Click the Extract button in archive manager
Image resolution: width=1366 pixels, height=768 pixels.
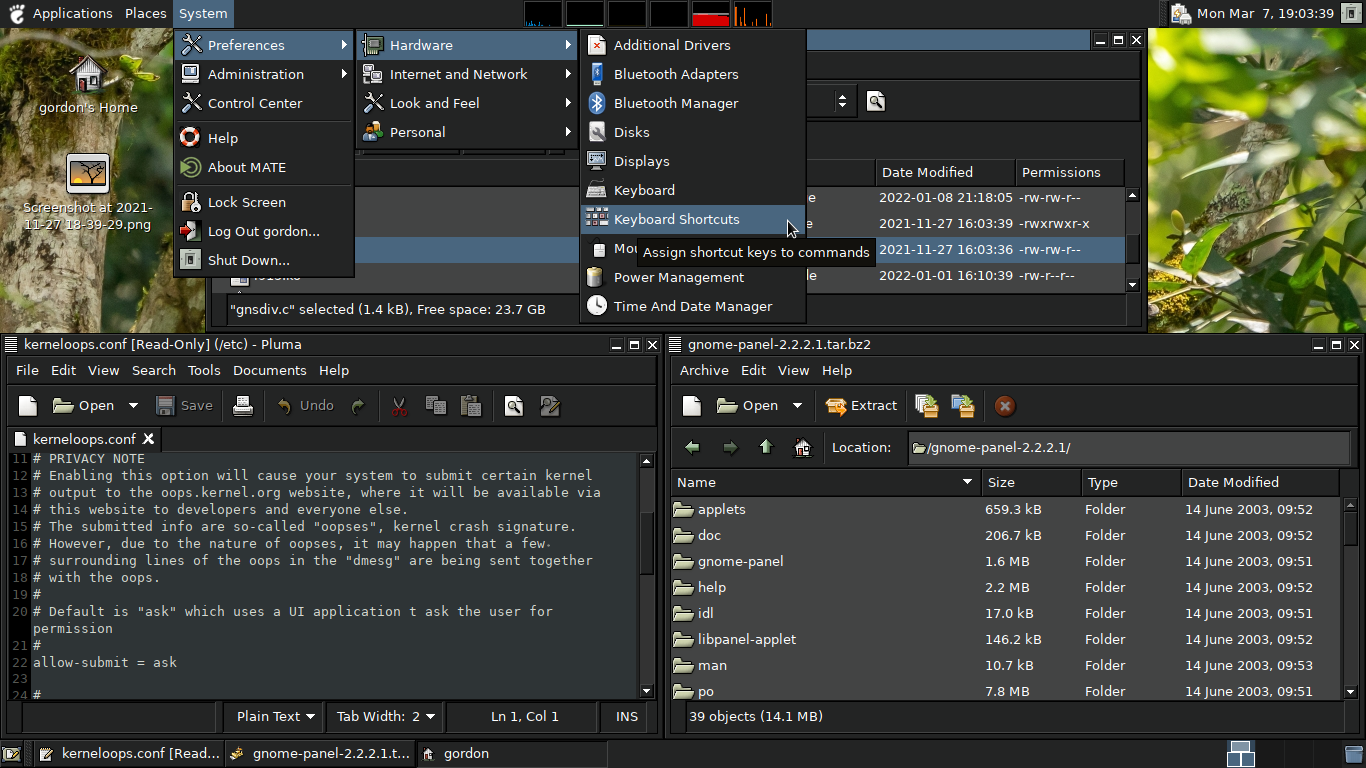[861, 406]
